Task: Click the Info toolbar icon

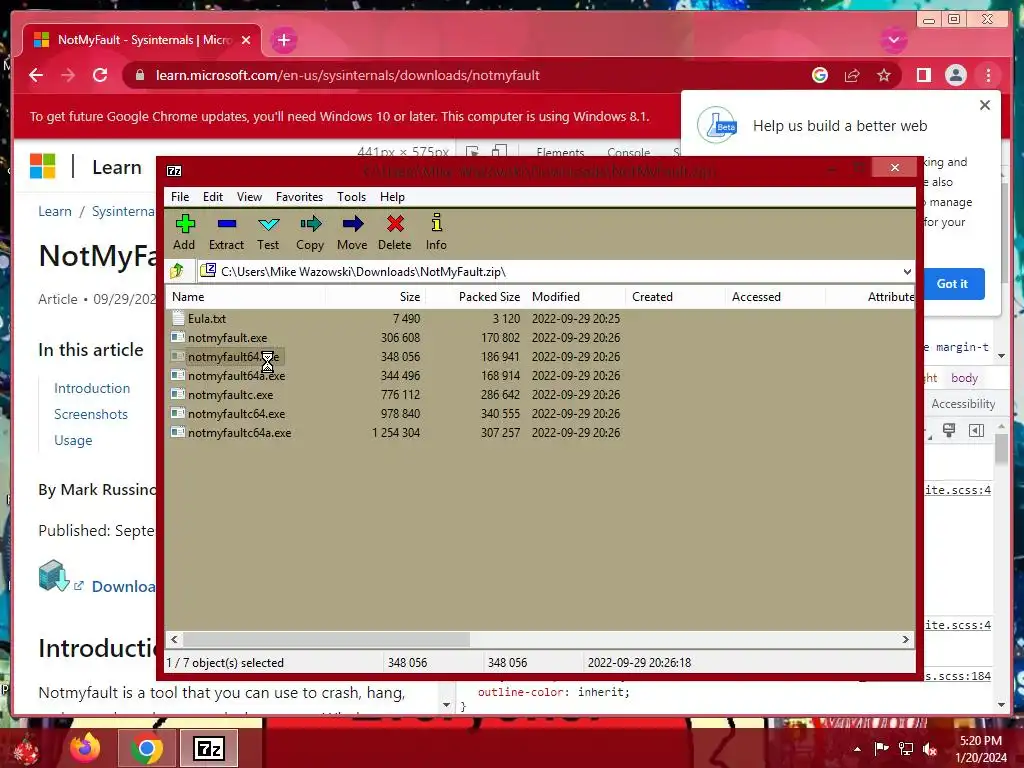Action: point(436,232)
